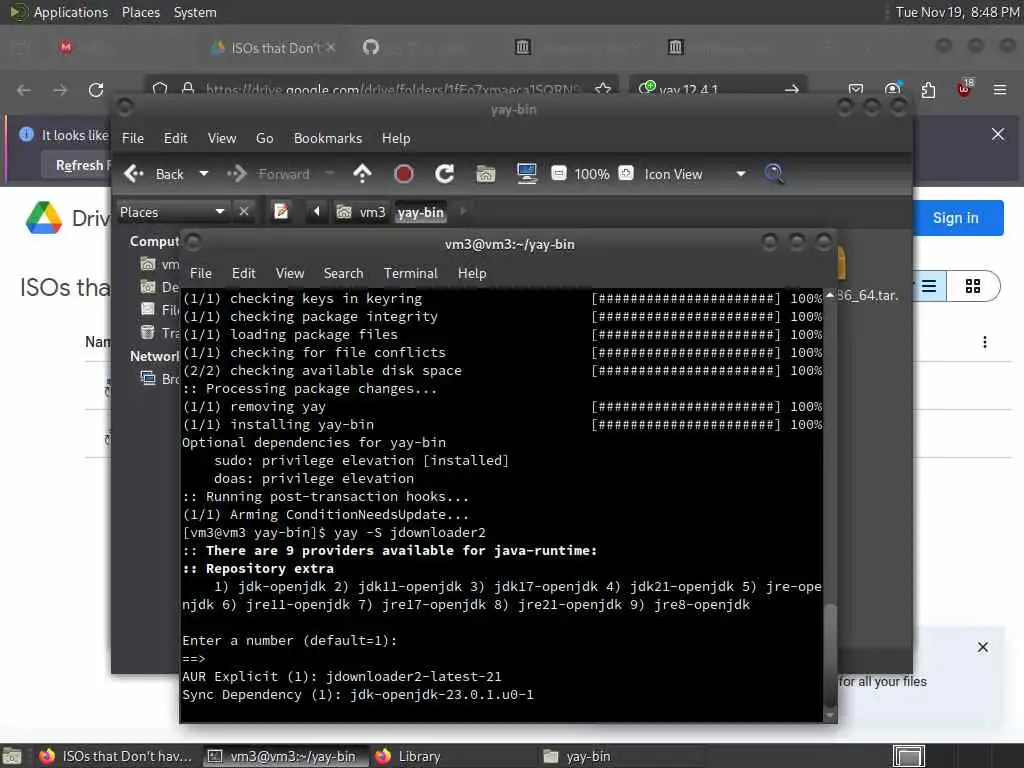
Task: Toggle the location edit pencil button
Action: point(281,212)
